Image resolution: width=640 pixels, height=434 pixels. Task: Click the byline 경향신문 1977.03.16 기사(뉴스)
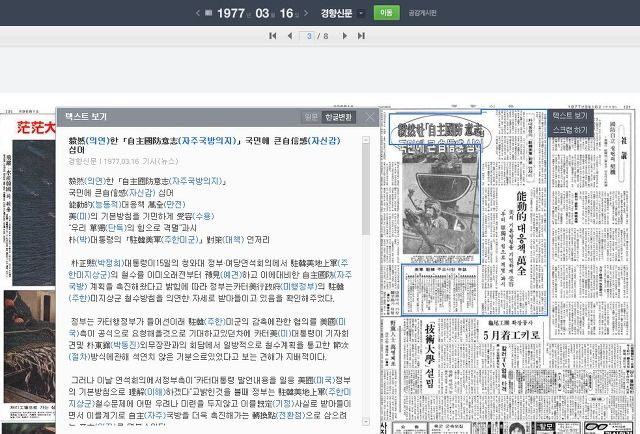click(x=123, y=161)
